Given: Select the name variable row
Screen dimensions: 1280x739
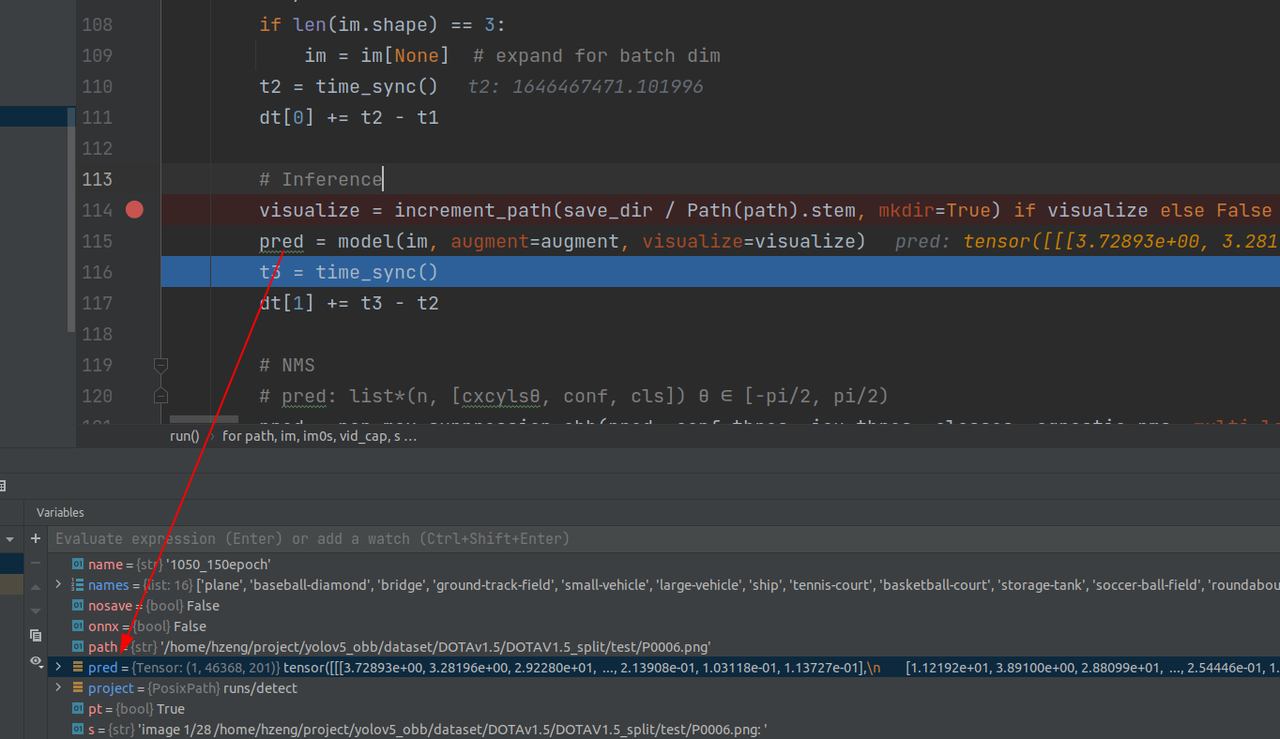Looking at the screenshot, I should tap(664, 565).
